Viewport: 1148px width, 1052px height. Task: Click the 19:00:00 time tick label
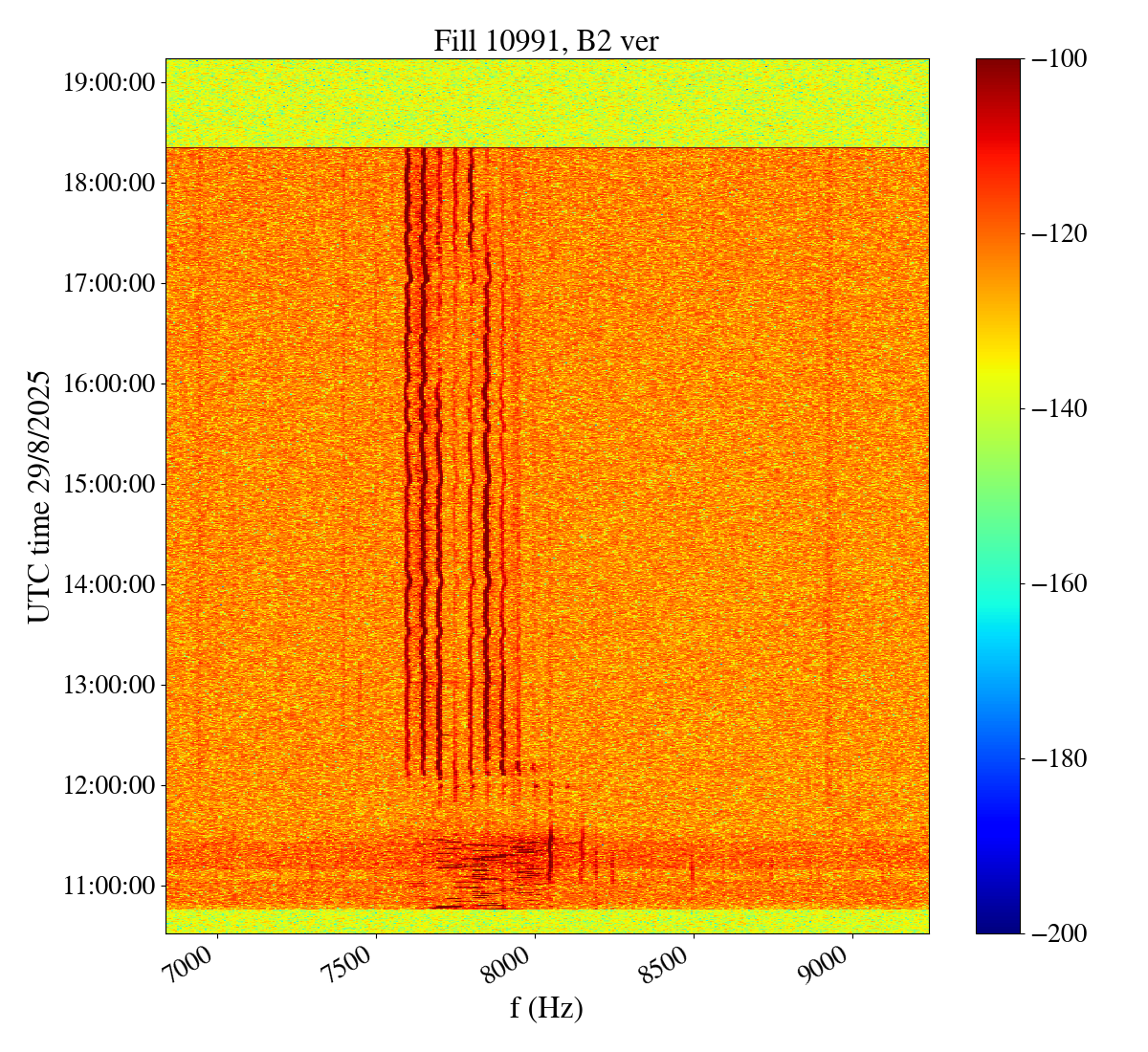point(108,82)
